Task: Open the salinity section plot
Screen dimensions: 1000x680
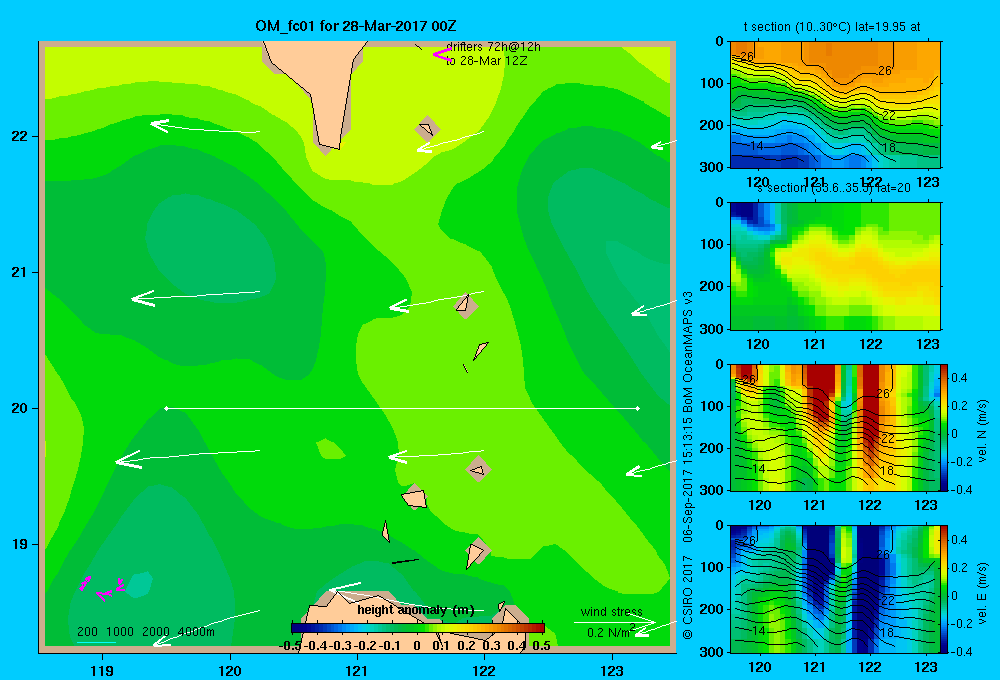Action: pyautogui.click(x=835, y=266)
